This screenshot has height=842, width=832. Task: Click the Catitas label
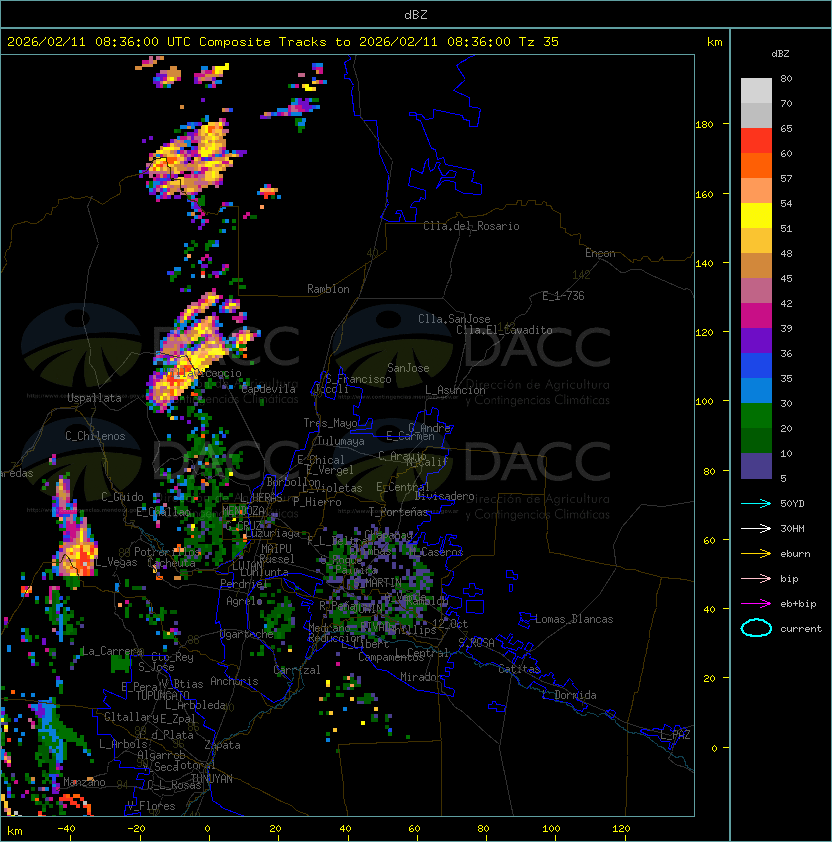tap(519, 669)
